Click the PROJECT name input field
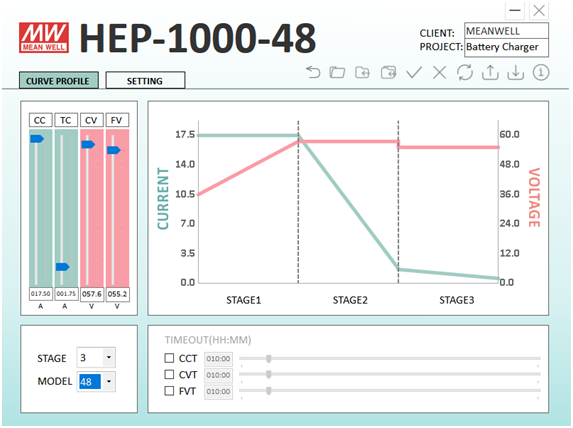The image size is (573, 428). (506, 48)
